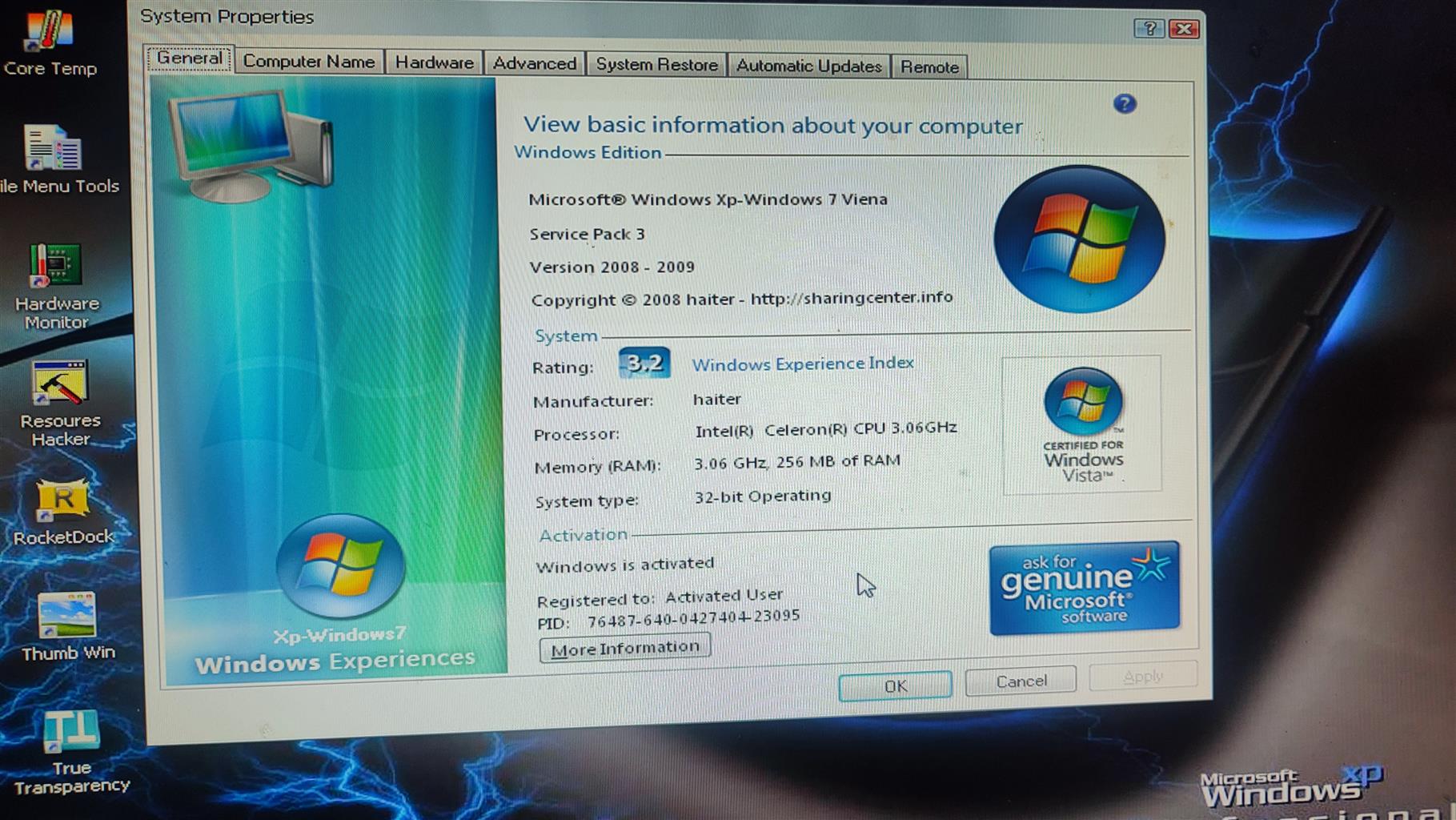Switch to the Computer Name tab

pyautogui.click(x=308, y=62)
